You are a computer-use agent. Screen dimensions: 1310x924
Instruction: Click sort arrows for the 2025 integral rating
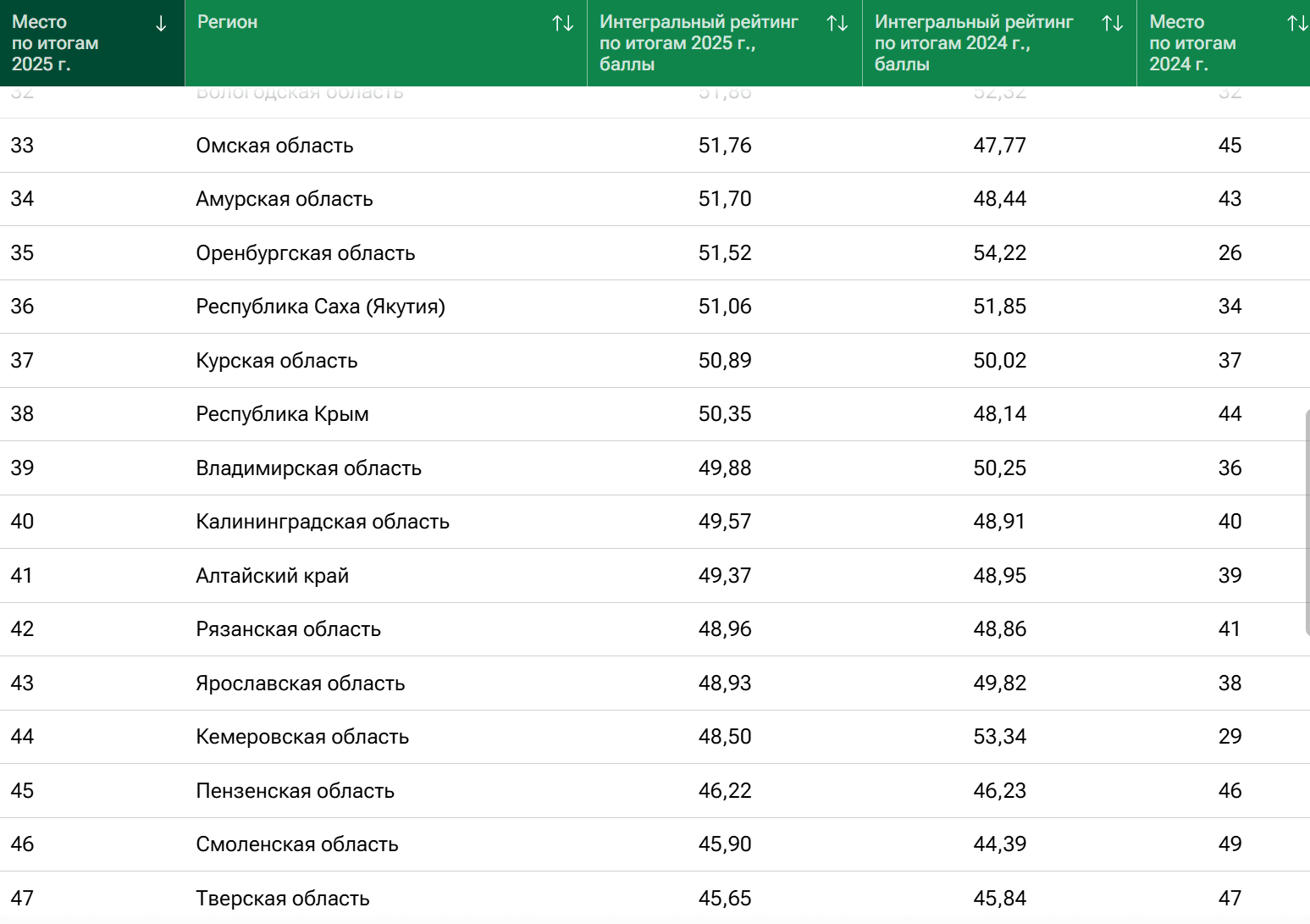point(837,24)
